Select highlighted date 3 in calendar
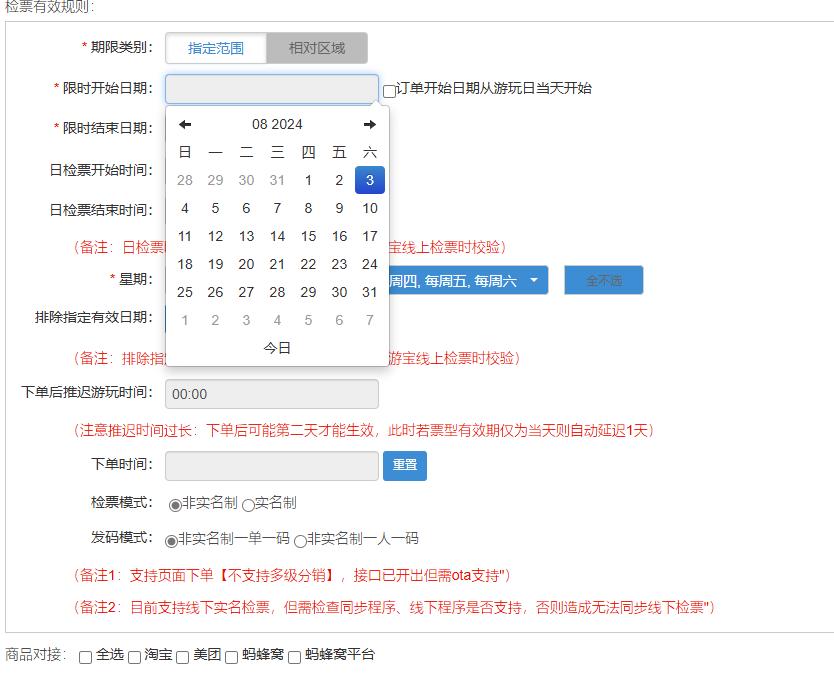 pyautogui.click(x=370, y=180)
